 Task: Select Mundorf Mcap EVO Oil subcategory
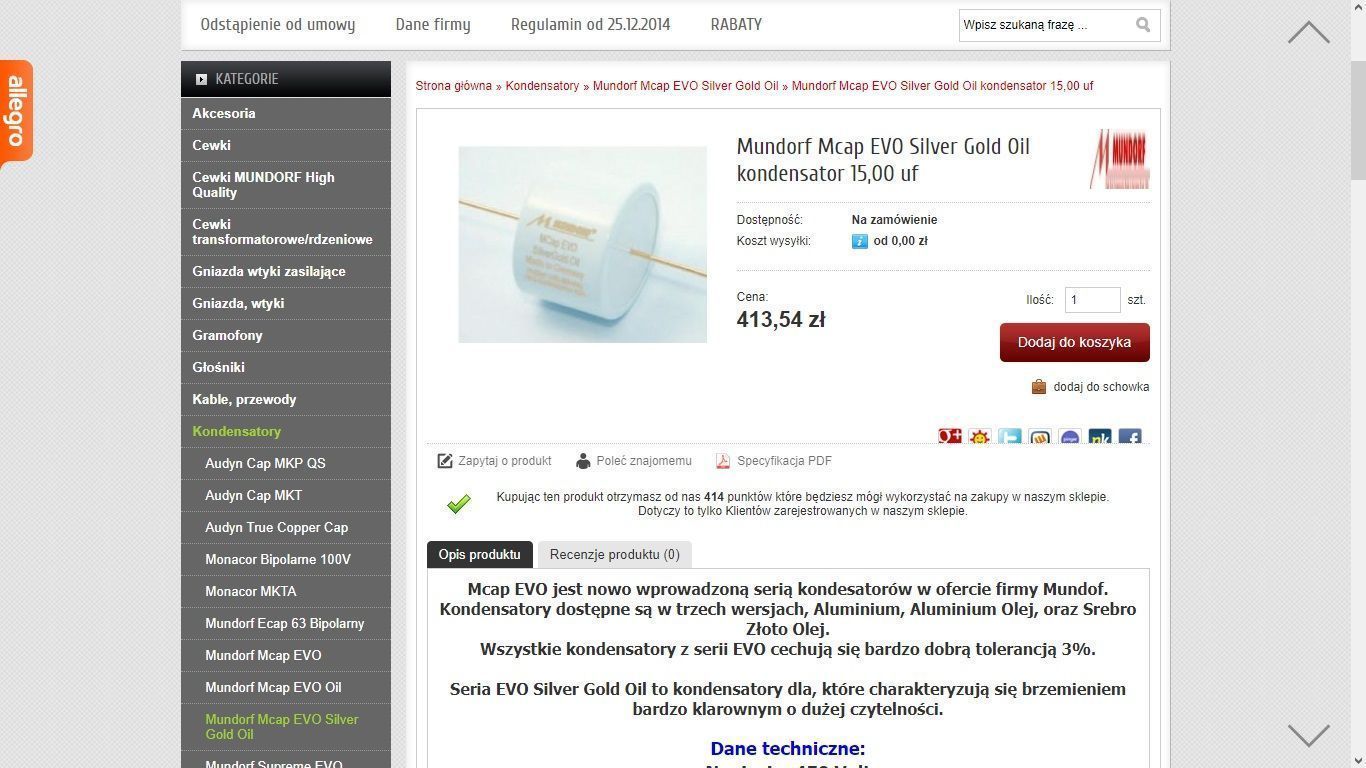273,687
